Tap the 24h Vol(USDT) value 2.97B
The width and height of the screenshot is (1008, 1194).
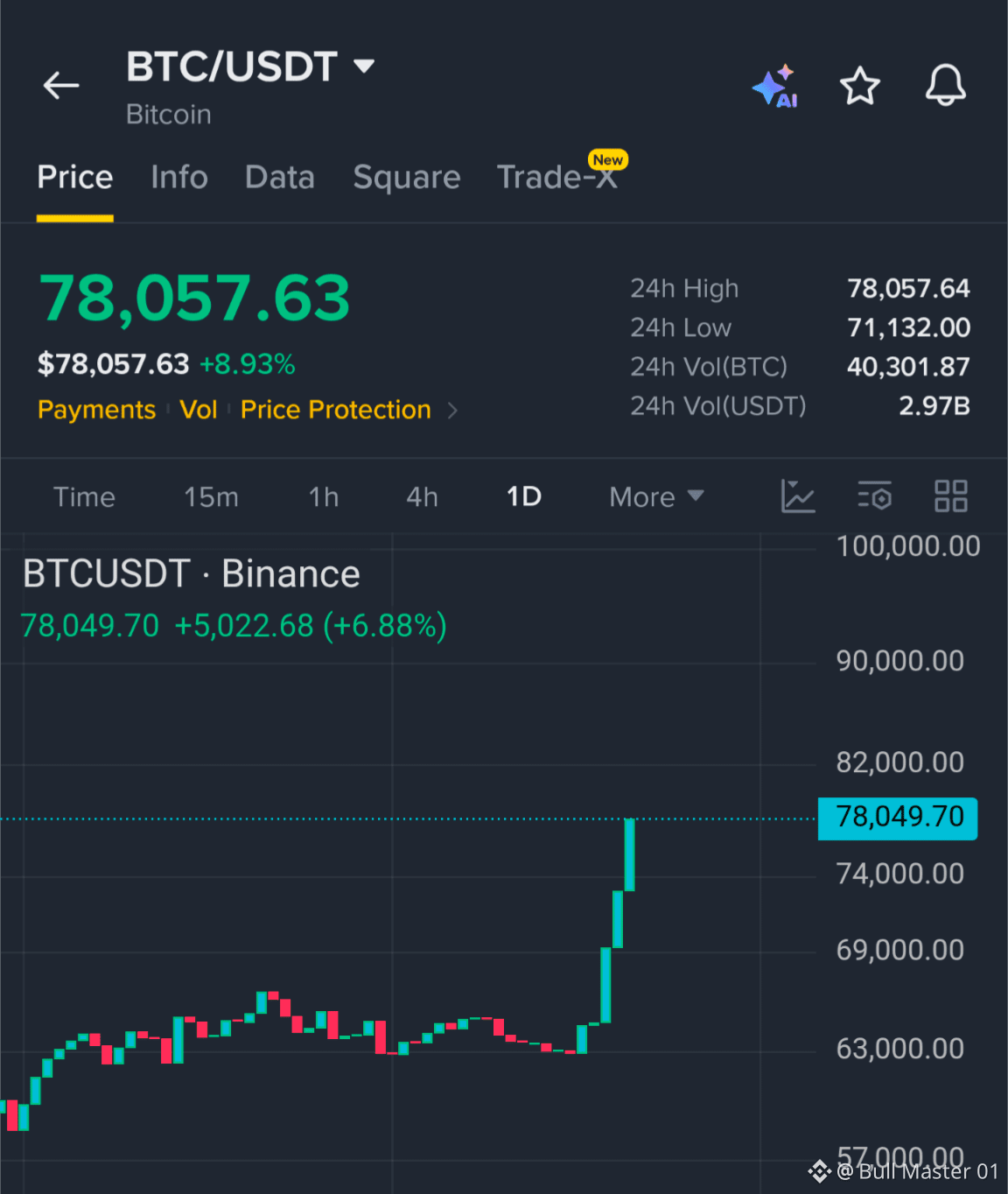pyautogui.click(x=934, y=405)
